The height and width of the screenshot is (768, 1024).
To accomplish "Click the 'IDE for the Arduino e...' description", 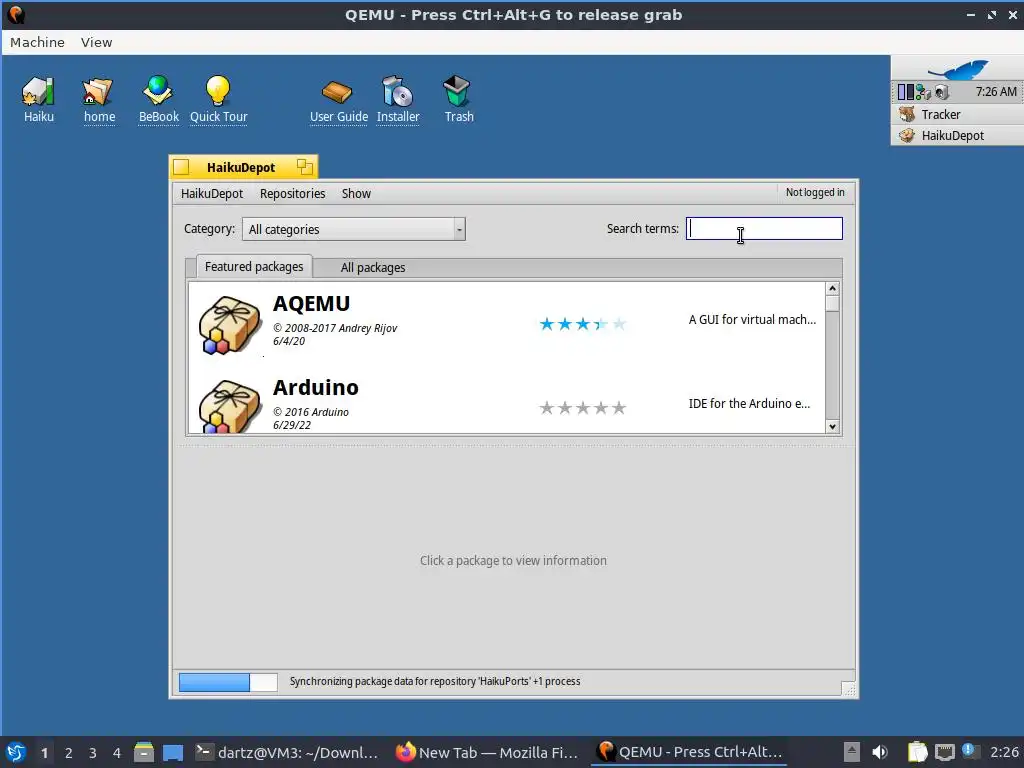I will 749,404.
